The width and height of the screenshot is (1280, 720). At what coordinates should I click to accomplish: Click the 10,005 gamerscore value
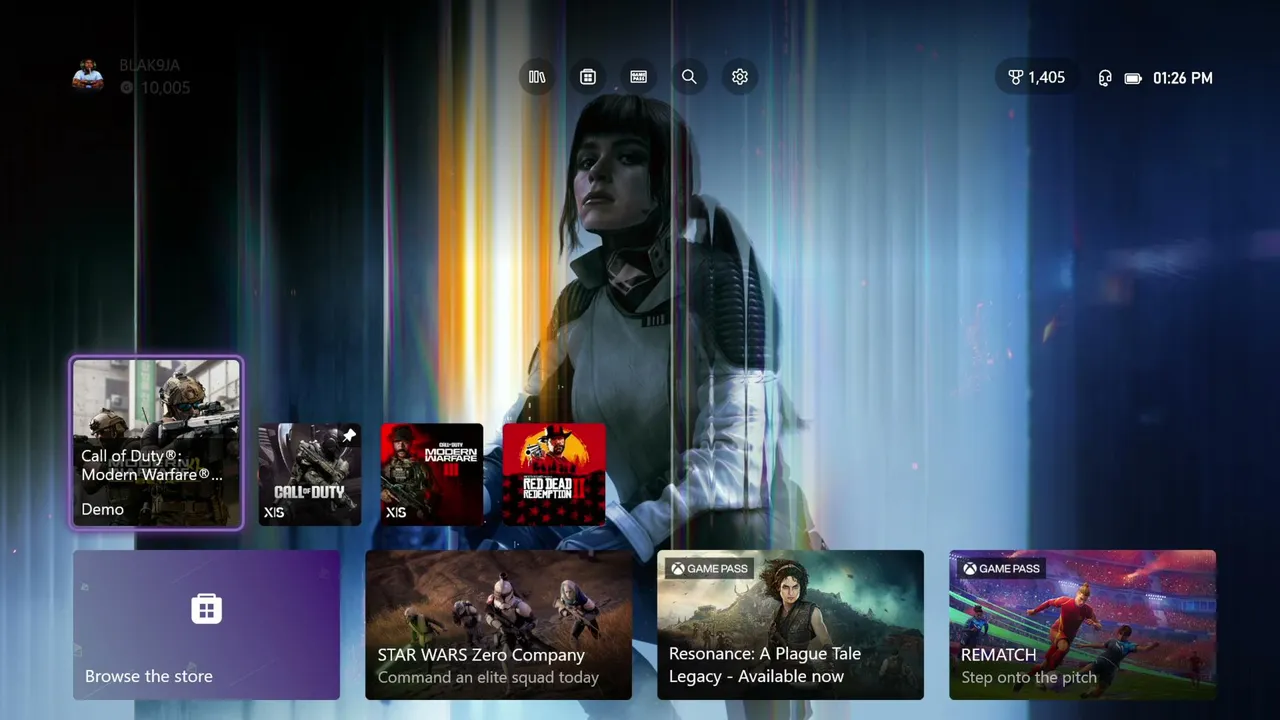click(x=165, y=88)
